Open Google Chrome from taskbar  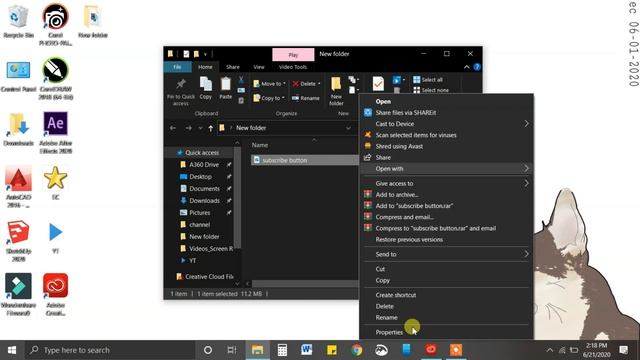point(356,350)
